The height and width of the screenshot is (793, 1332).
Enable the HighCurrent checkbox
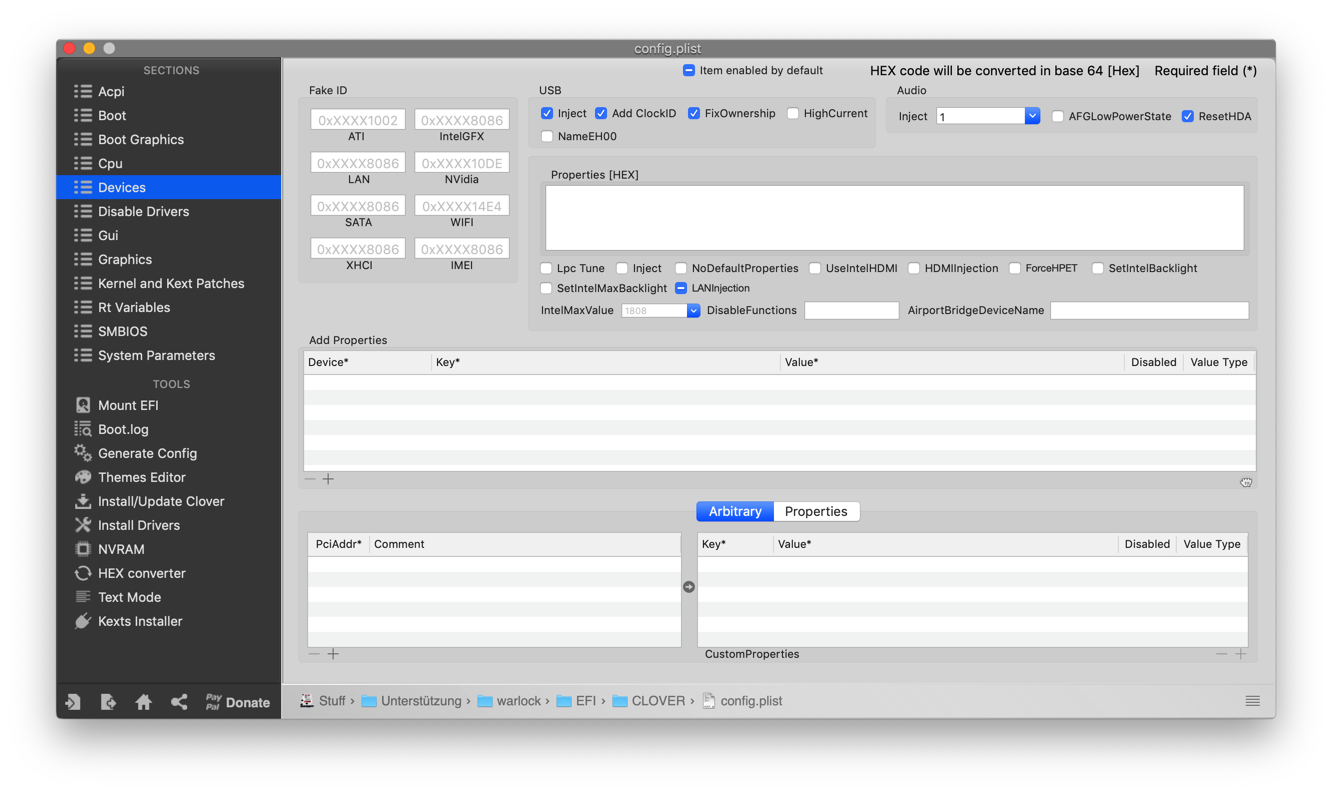coord(793,113)
